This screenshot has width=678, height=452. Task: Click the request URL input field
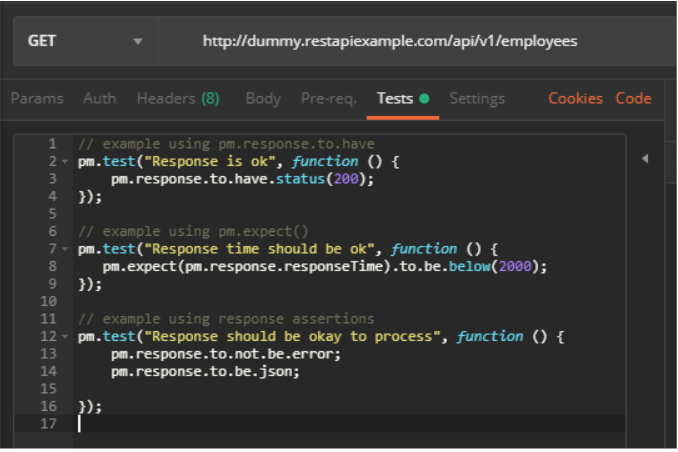(x=390, y=42)
